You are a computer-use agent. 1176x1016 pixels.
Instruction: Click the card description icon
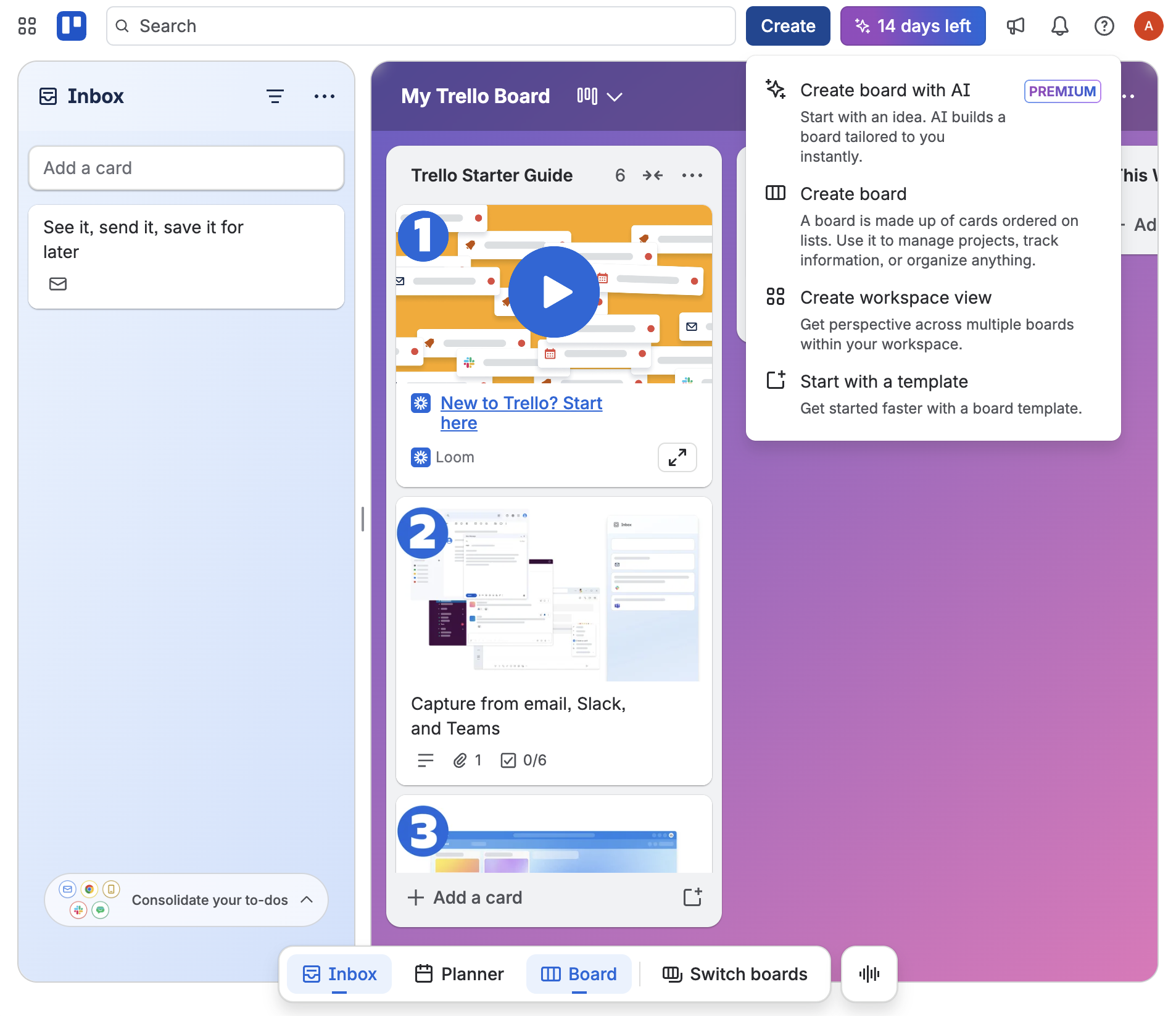point(426,760)
